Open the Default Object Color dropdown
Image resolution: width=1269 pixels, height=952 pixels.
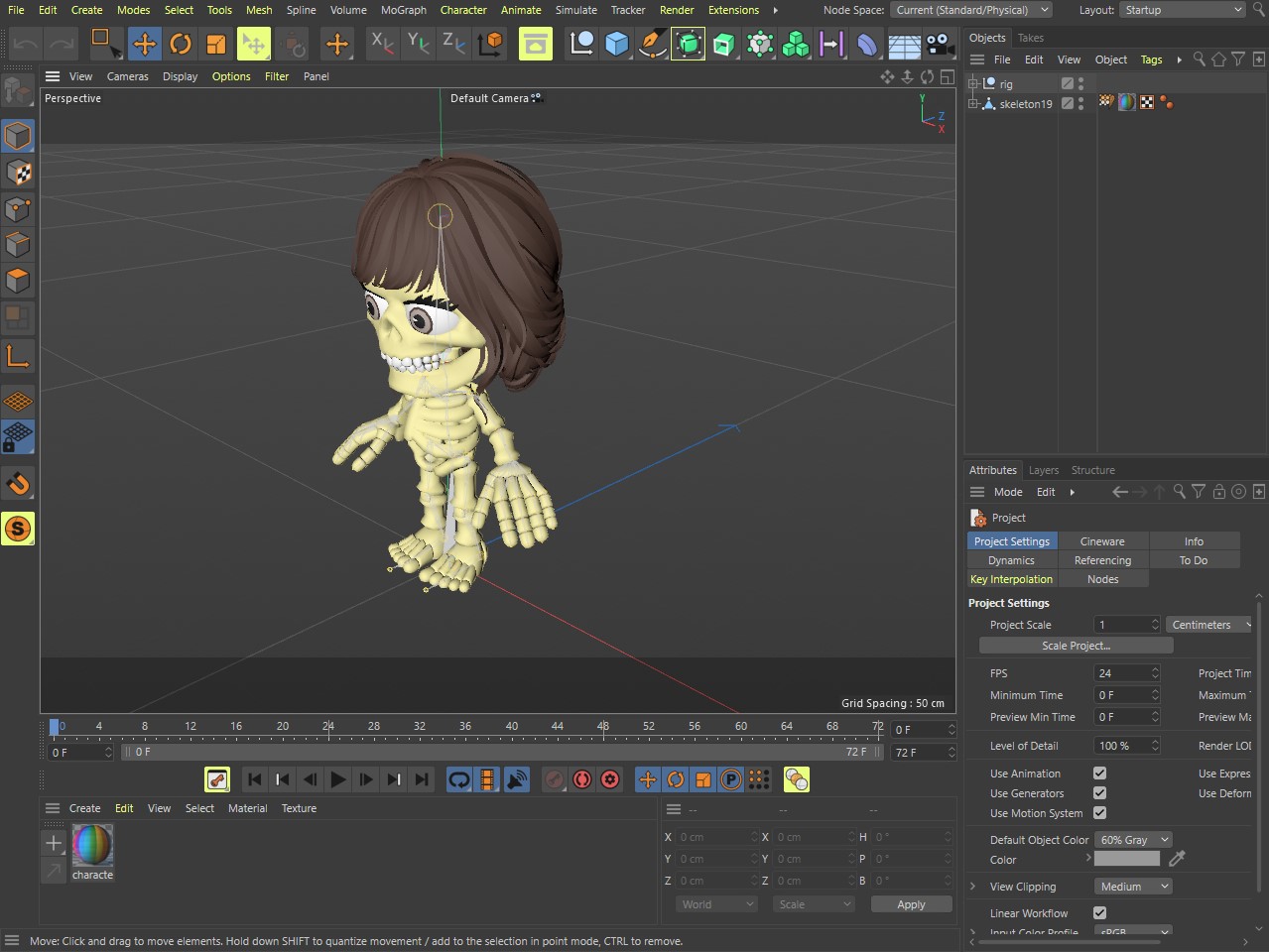[x=1133, y=840]
